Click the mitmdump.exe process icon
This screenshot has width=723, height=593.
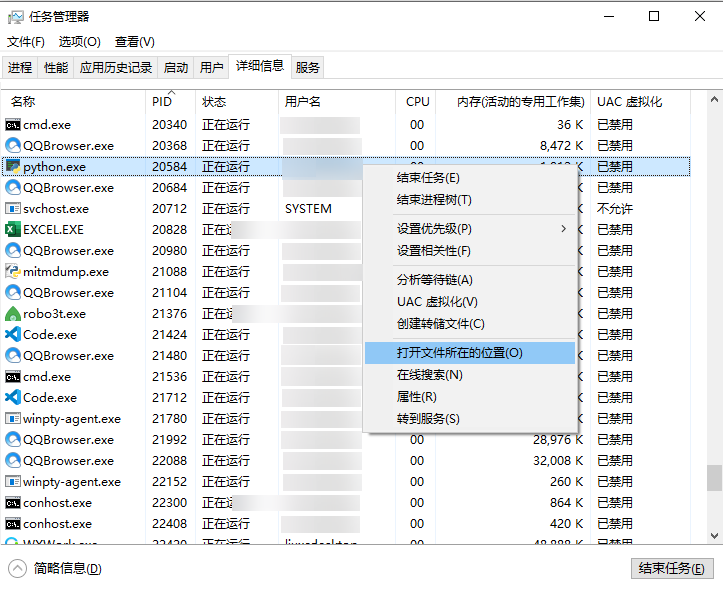pos(13,272)
